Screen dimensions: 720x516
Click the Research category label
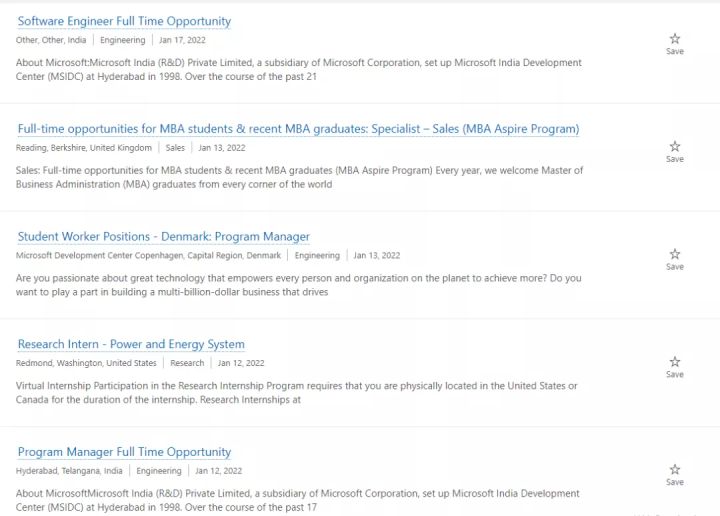click(187, 363)
